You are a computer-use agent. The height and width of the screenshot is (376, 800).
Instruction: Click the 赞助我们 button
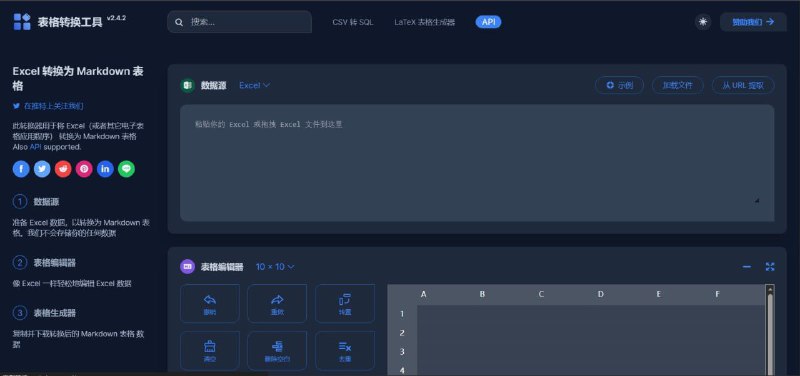click(753, 22)
